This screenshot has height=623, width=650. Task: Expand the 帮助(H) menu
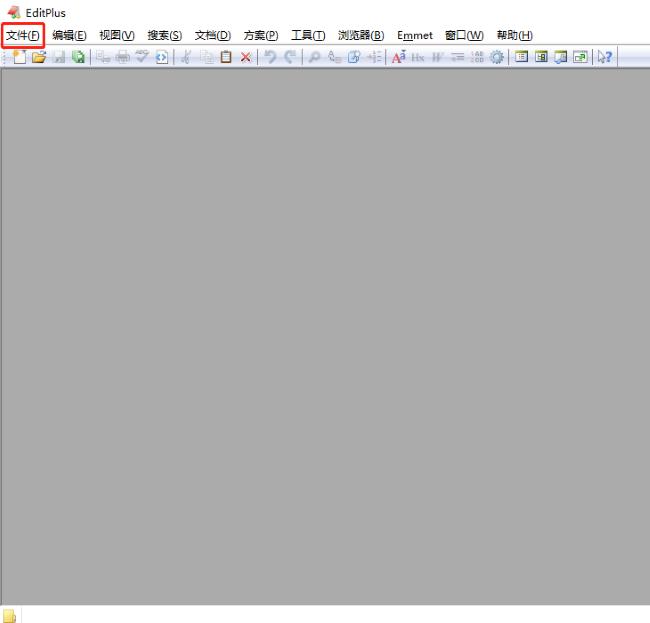[514, 35]
